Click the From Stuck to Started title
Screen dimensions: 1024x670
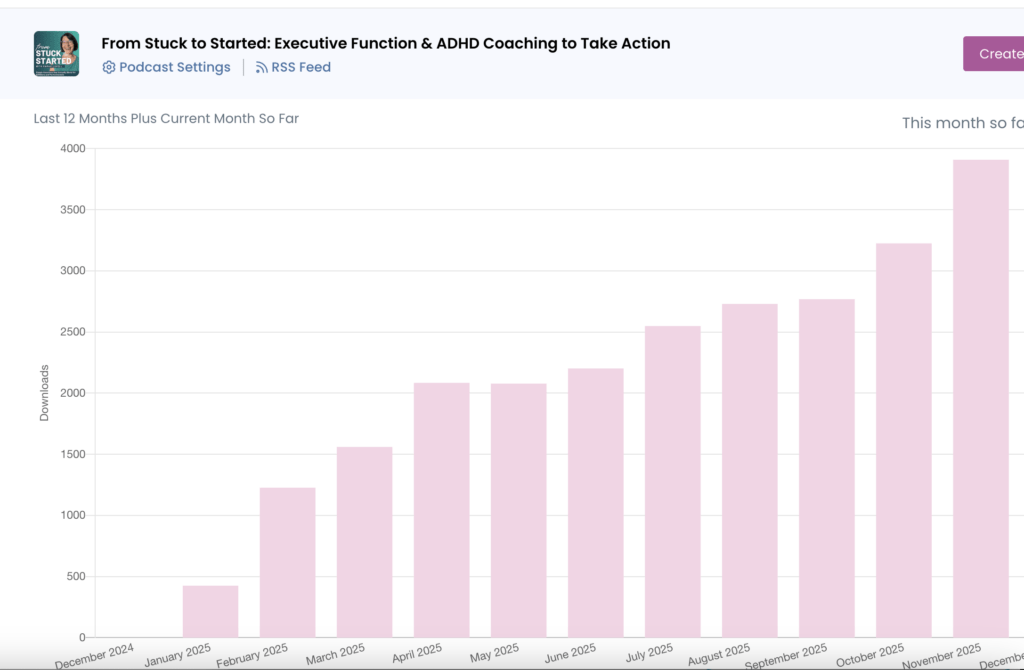point(386,43)
